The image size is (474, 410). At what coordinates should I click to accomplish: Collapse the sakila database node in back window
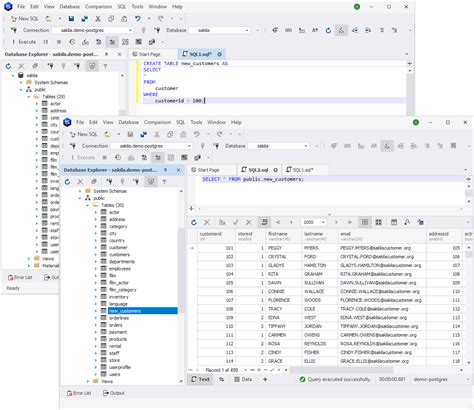(13, 75)
